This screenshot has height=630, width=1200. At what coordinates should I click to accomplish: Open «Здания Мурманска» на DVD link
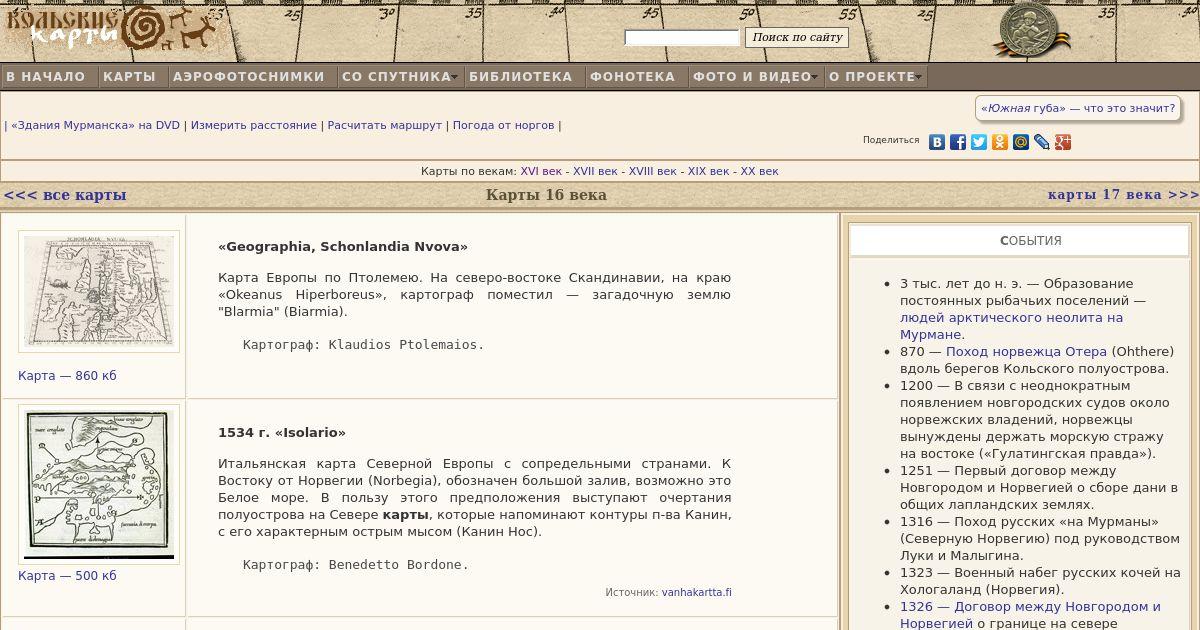tap(96, 126)
